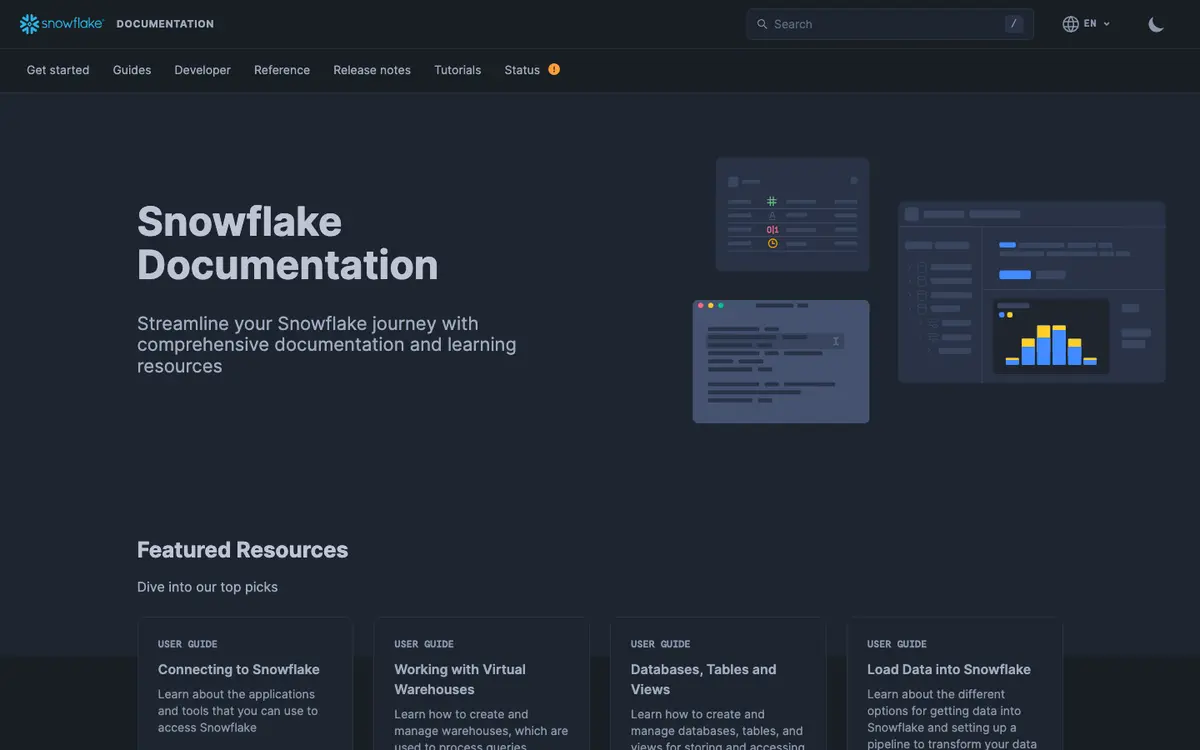Open the Reference menu item
Viewport: 1200px width, 750px height.
point(282,70)
